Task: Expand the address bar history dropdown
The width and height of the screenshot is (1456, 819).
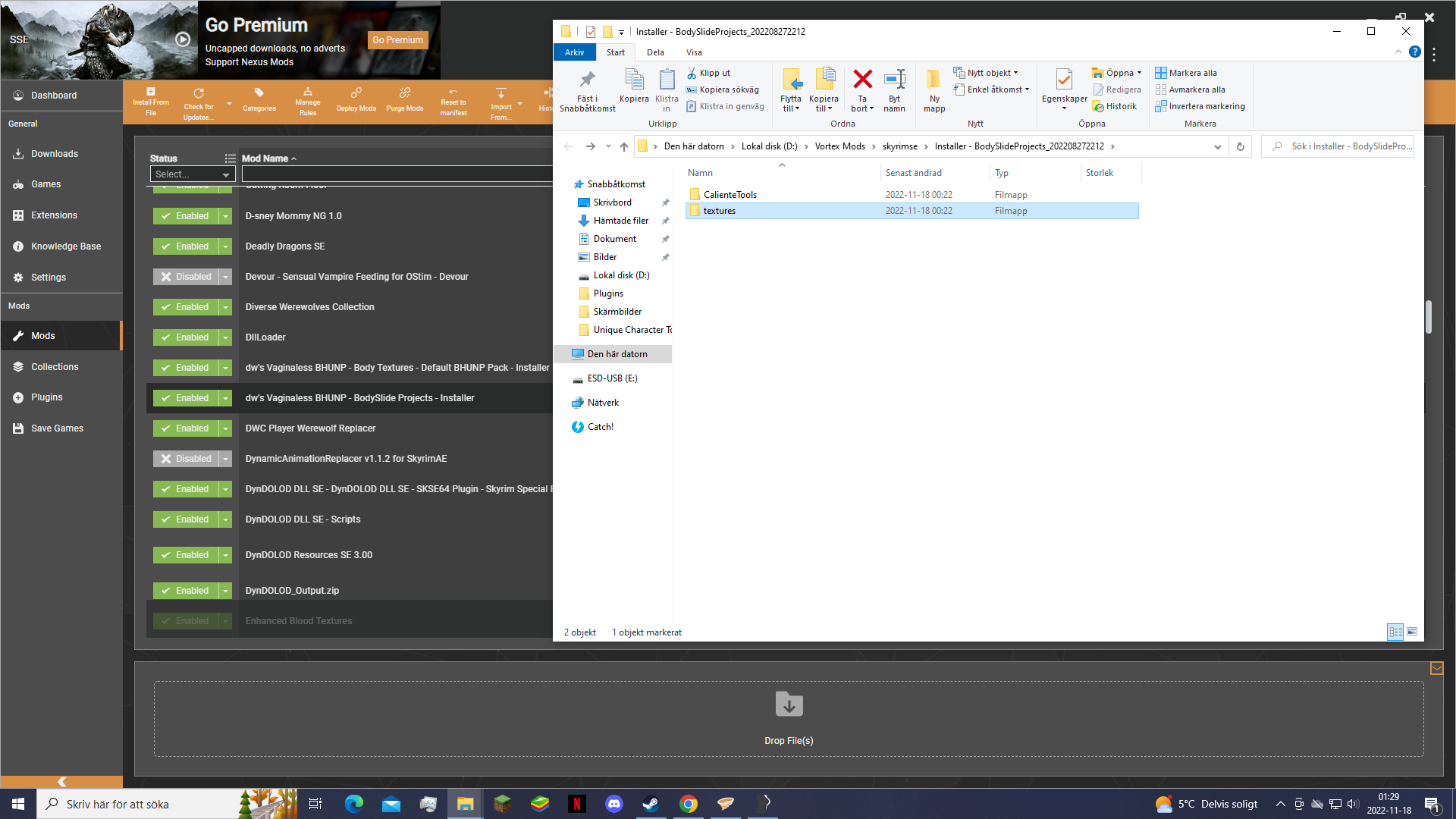Action: click(1218, 146)
